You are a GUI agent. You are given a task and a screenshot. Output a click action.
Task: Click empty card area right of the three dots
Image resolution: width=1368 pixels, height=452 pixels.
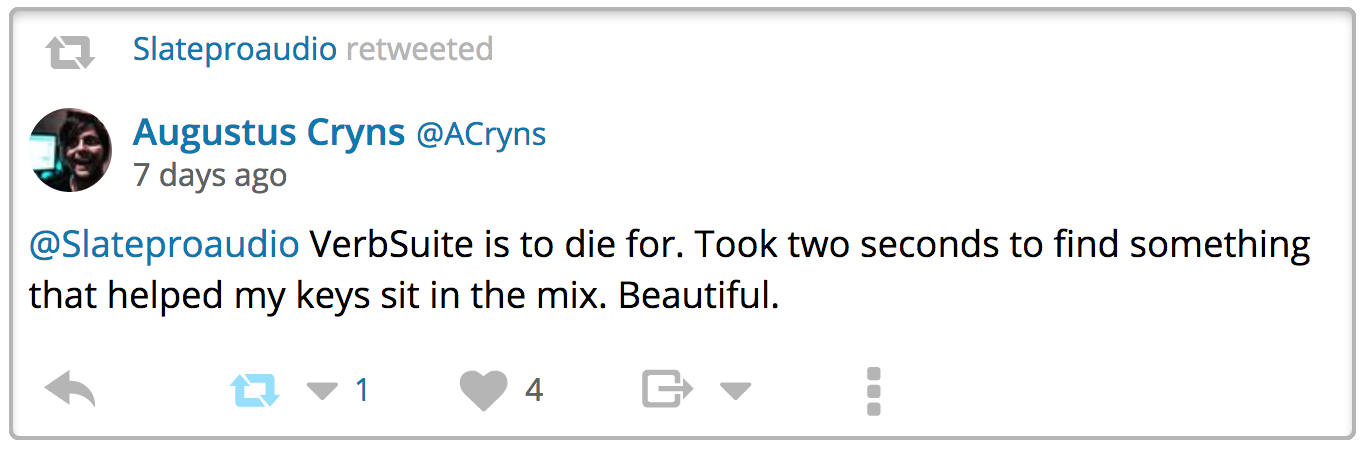pos(1100,390)
